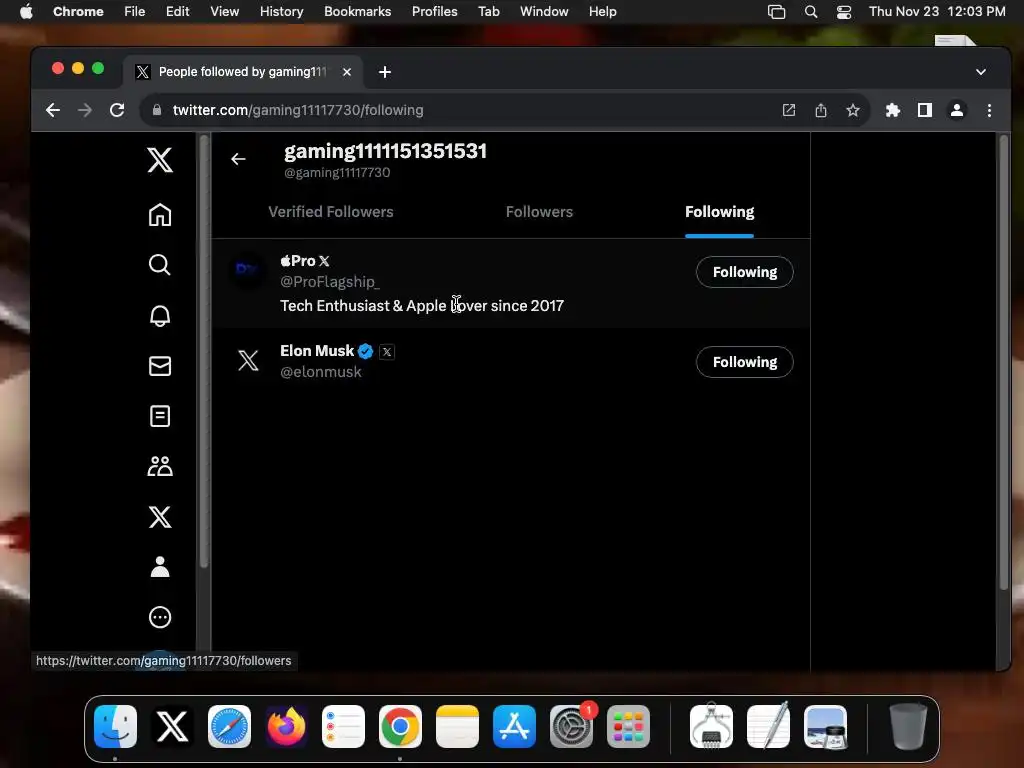Open Premium X icon in sidebar
The height and width of the screenshot is (768, 1024).
pyautogui.click(x=160, y=517)
